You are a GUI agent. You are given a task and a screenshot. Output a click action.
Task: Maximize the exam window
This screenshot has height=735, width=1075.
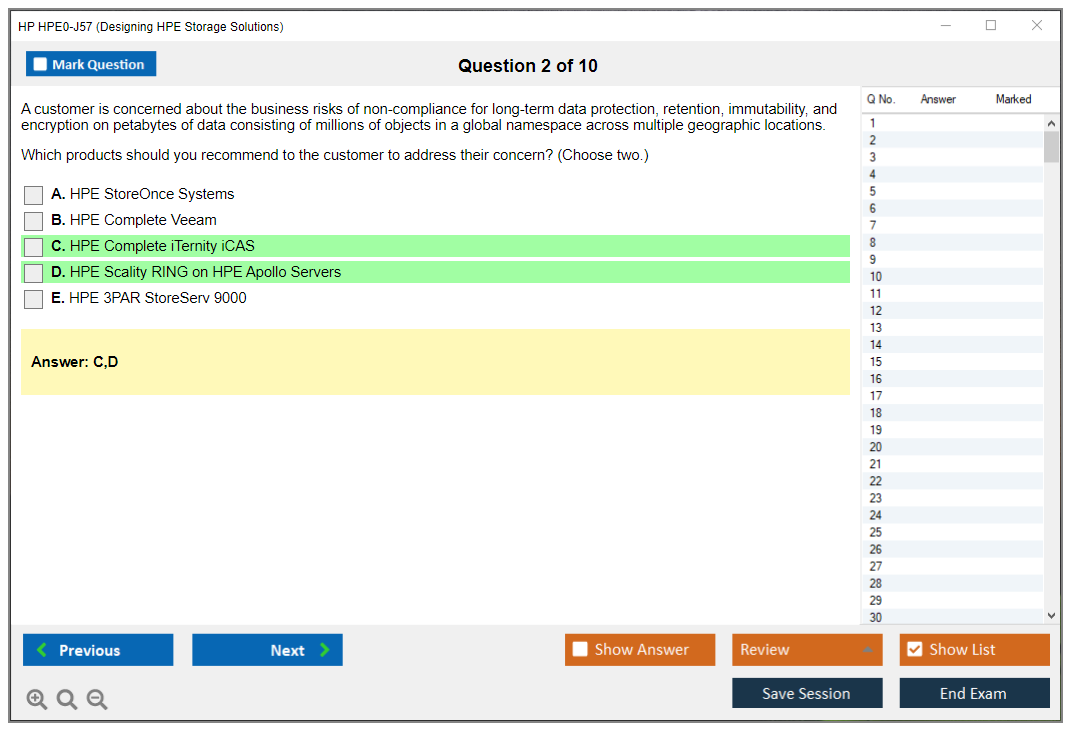(x=991, y=26)
